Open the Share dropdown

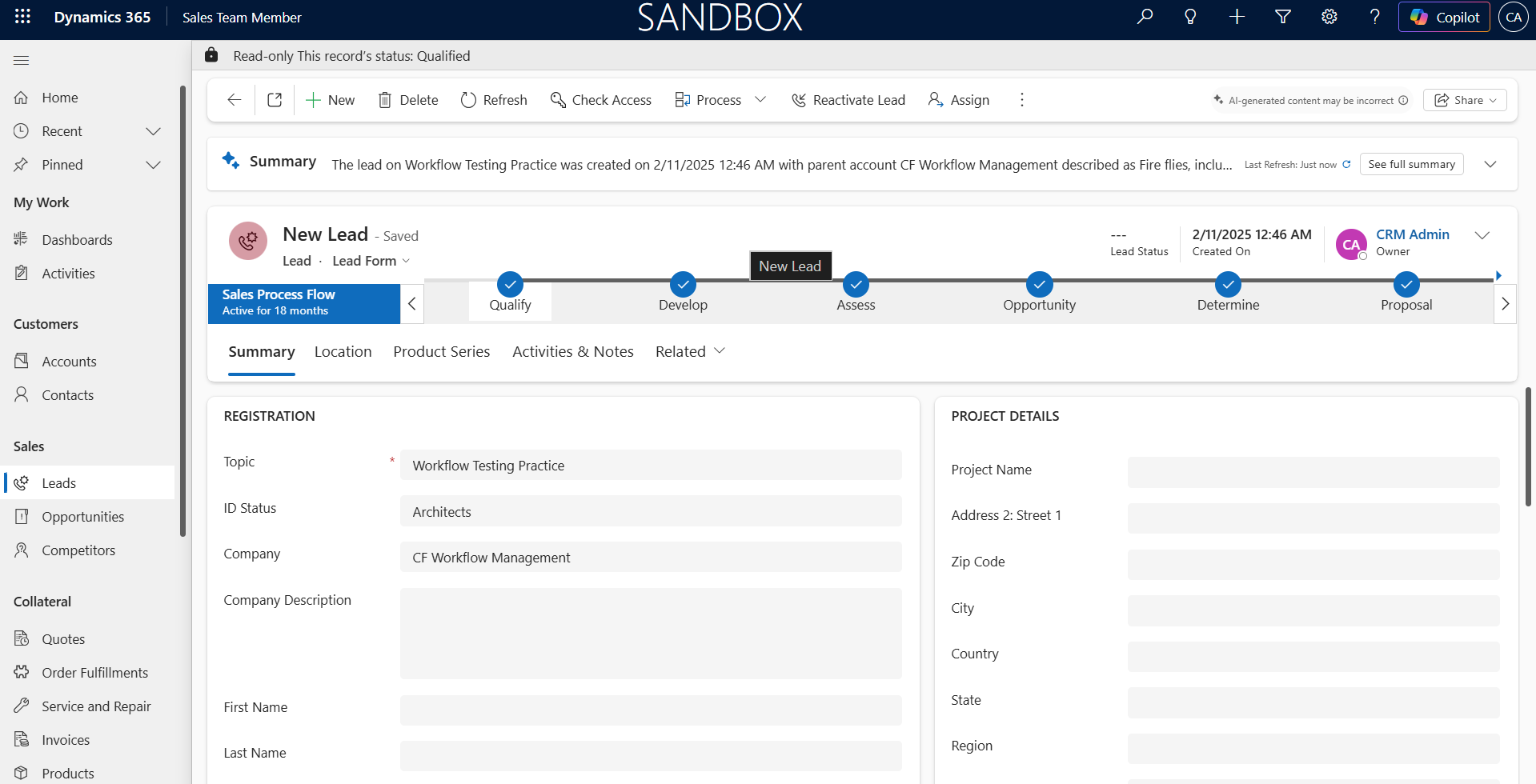pos(1465,100)
